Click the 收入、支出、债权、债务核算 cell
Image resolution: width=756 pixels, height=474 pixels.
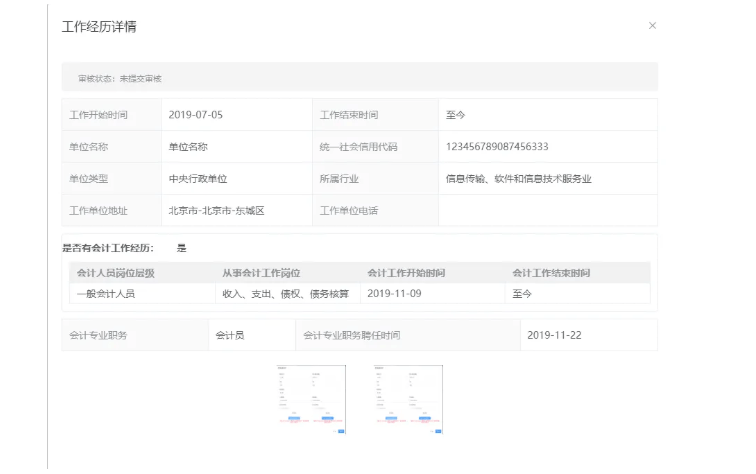286,294
